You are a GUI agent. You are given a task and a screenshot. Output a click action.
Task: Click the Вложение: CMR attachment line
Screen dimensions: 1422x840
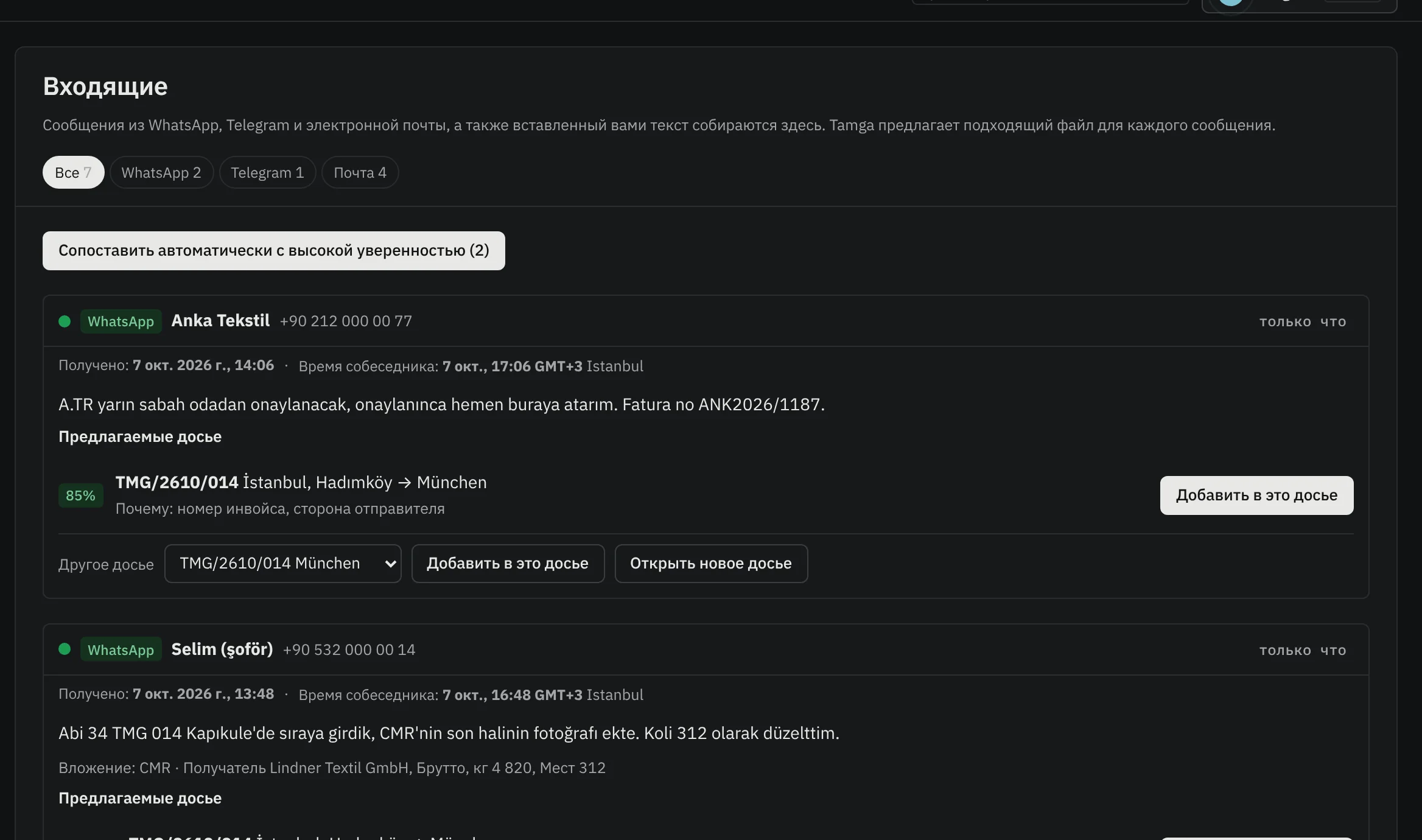pos(332,768)
